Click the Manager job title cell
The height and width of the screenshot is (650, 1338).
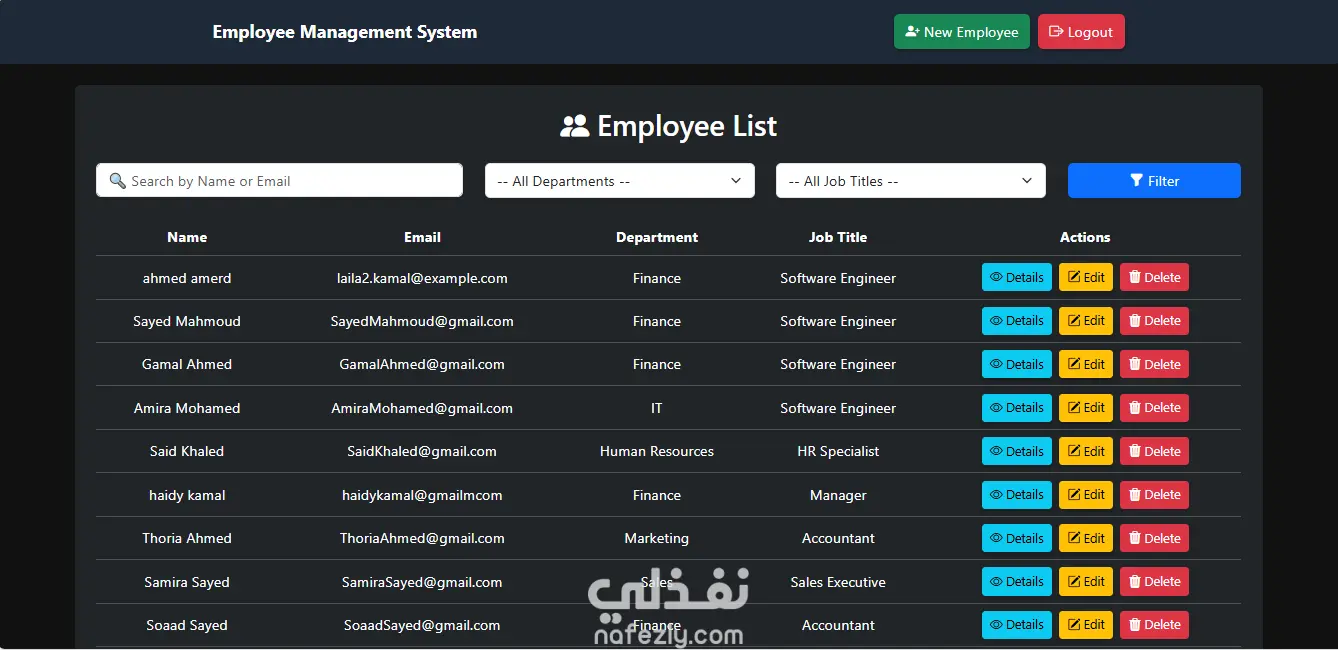click(x=838, y=495)
